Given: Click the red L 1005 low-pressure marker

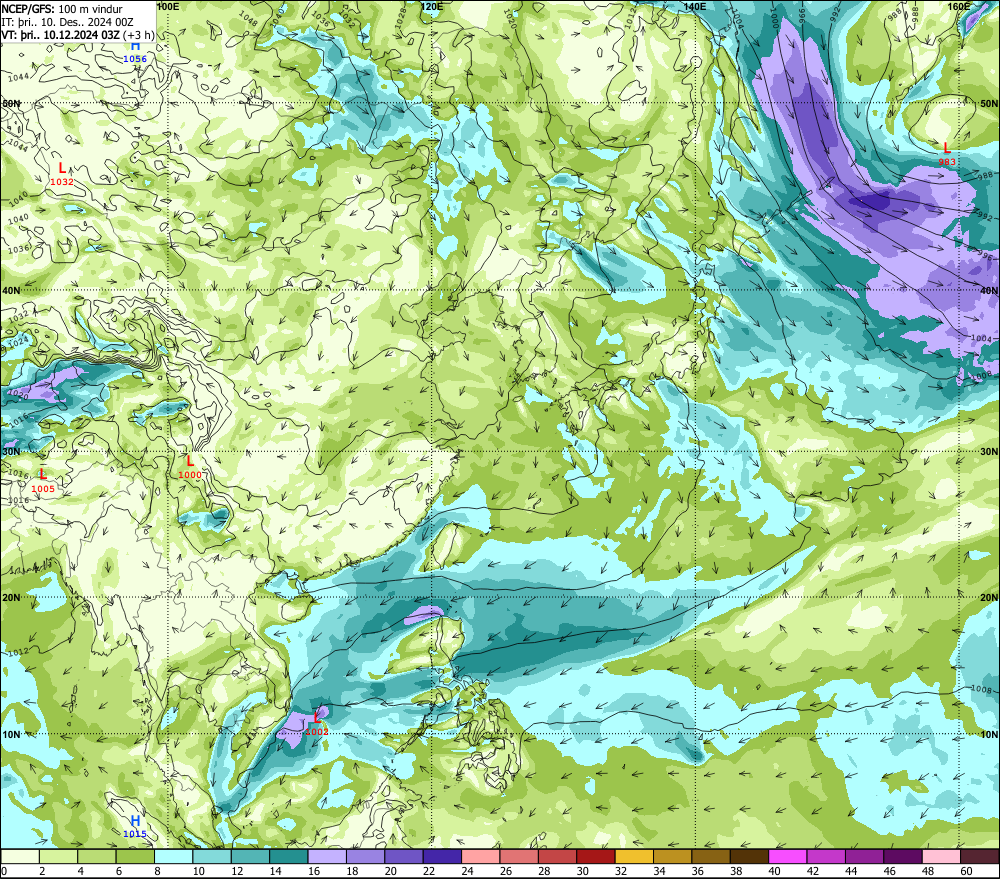Looking at the screenshot, I should tap(43, 481).
